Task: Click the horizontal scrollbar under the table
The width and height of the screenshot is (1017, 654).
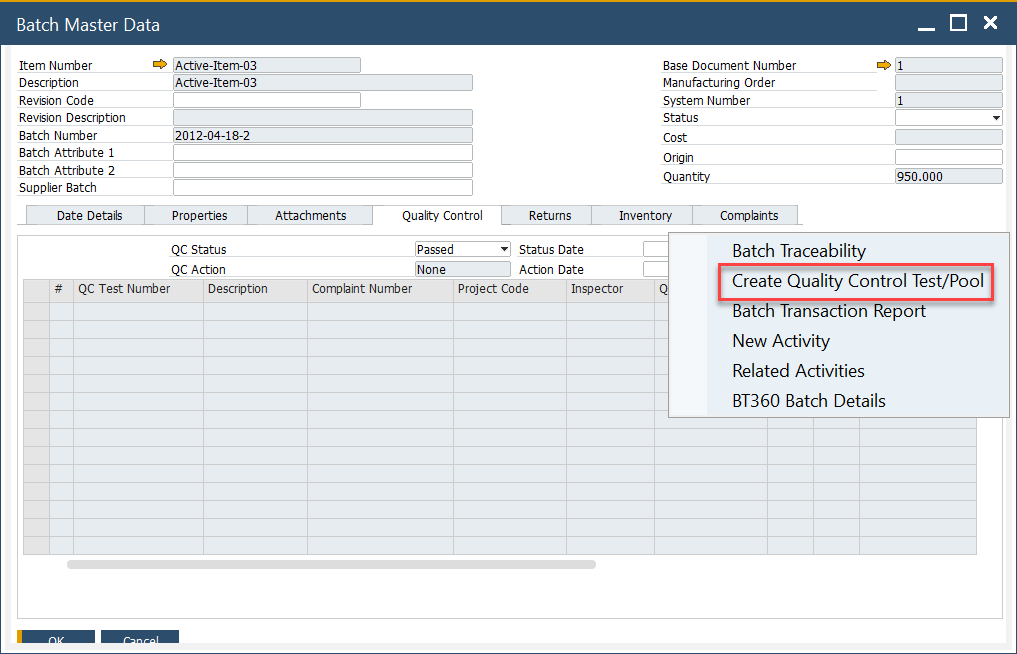Action: coord(330,565)
